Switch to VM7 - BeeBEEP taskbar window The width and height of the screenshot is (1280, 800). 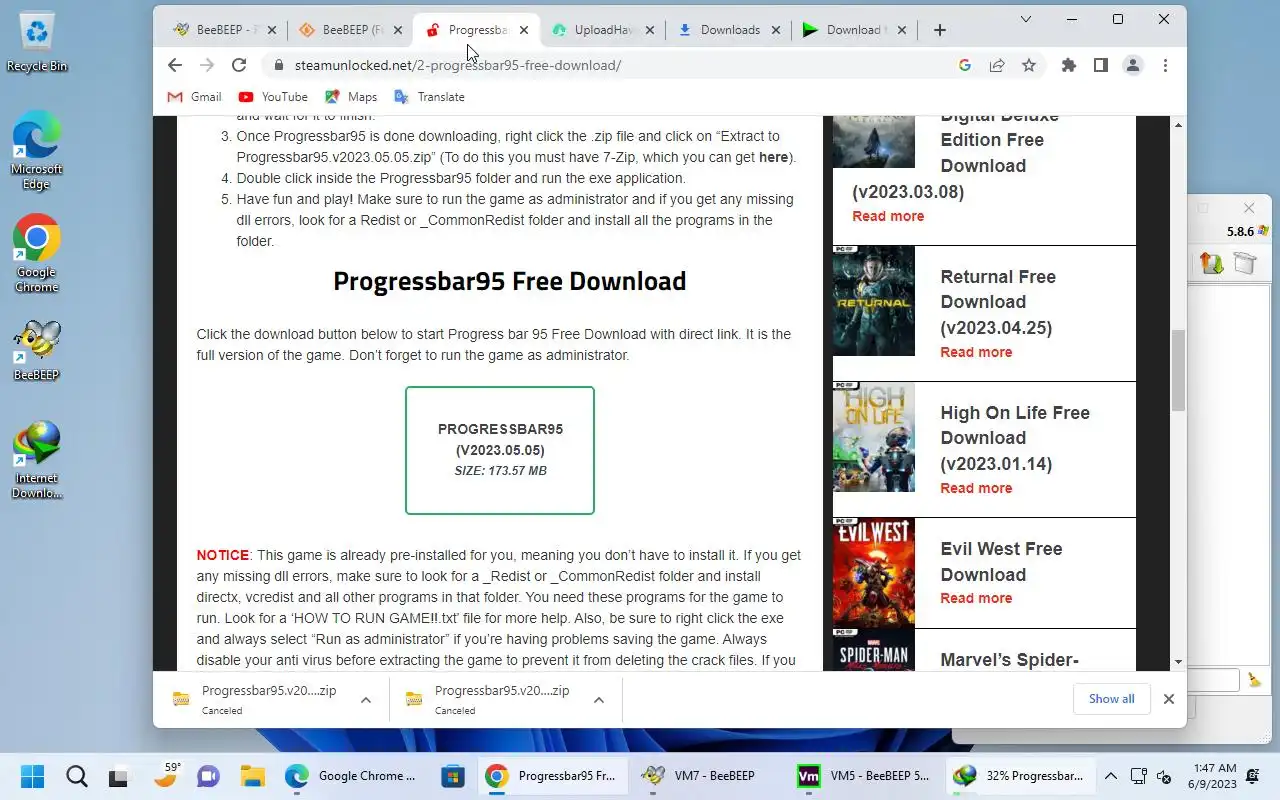click(x=704, y=776)
